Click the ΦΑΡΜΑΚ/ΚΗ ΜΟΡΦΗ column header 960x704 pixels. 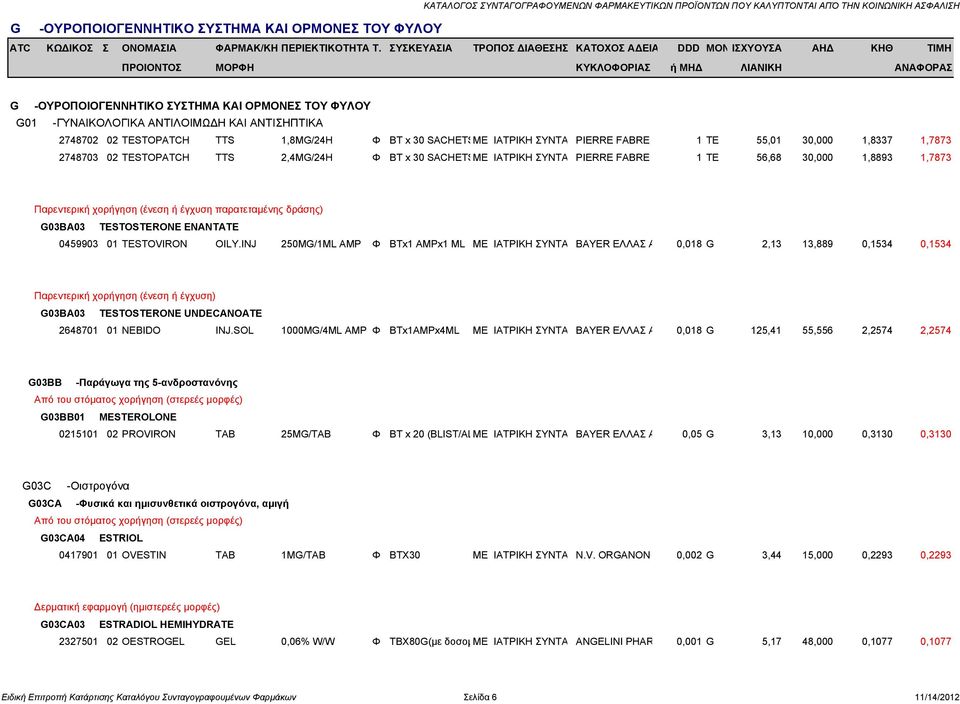pos(247,58)
